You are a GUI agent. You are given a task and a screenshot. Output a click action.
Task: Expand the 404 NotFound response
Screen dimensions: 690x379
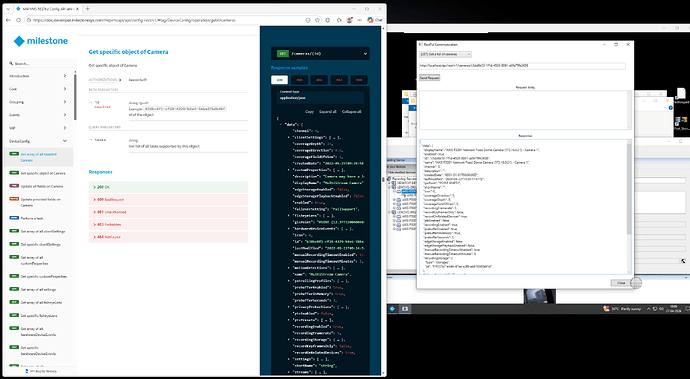tap(168, 237)
